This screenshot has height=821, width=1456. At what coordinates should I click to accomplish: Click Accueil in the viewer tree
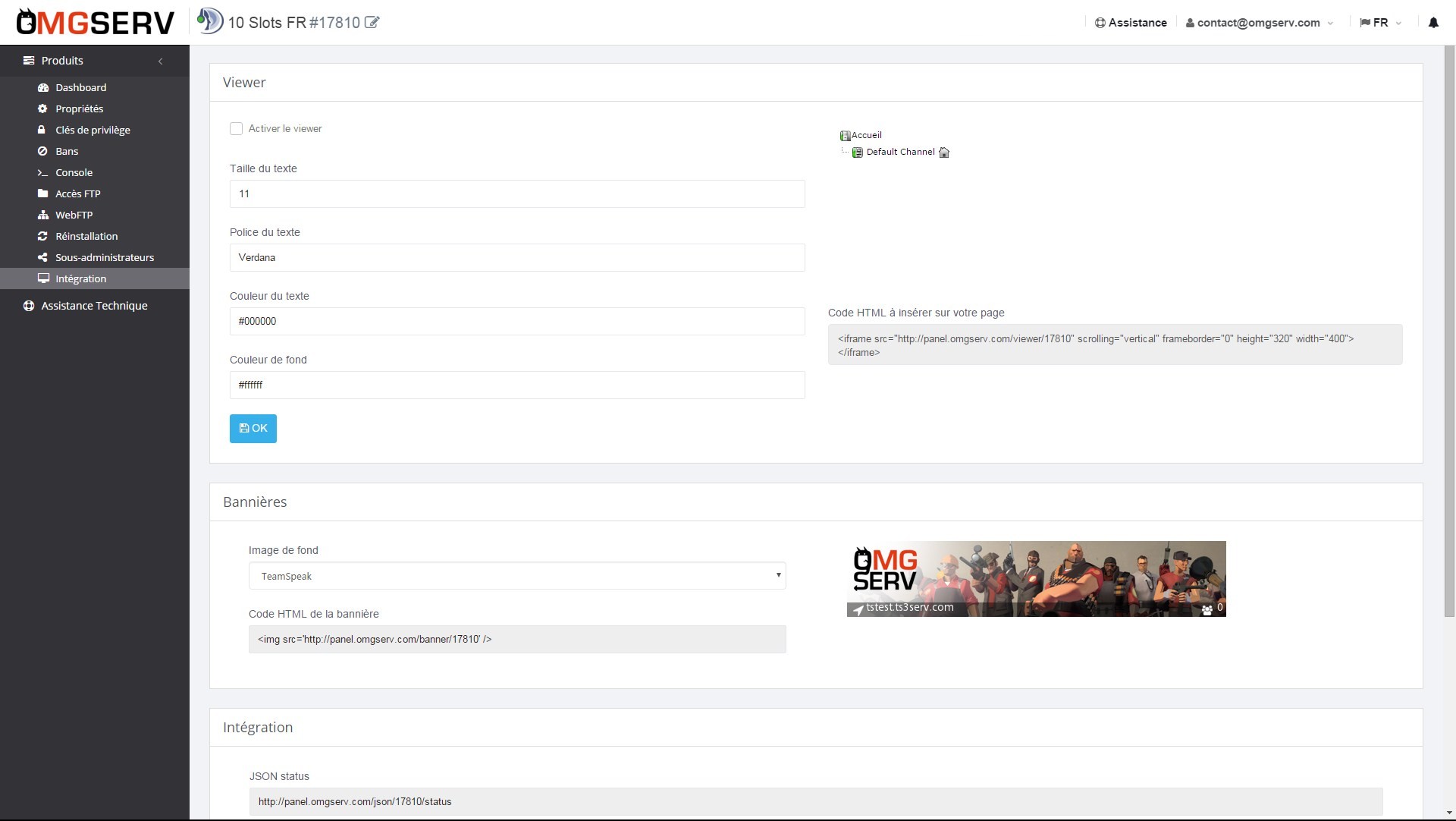[867, 136]
